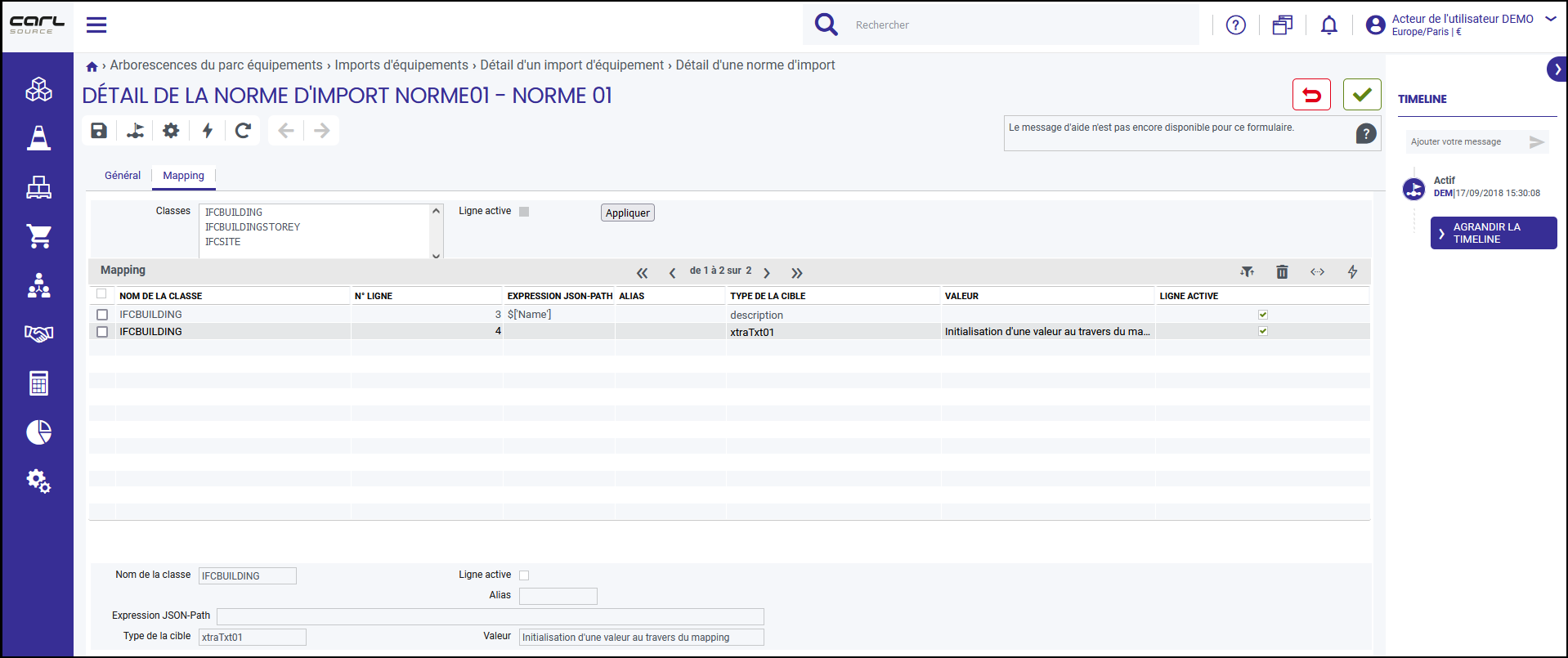
Task: Open the calculator module in sidebar
Action: click(x=38, y=383)
